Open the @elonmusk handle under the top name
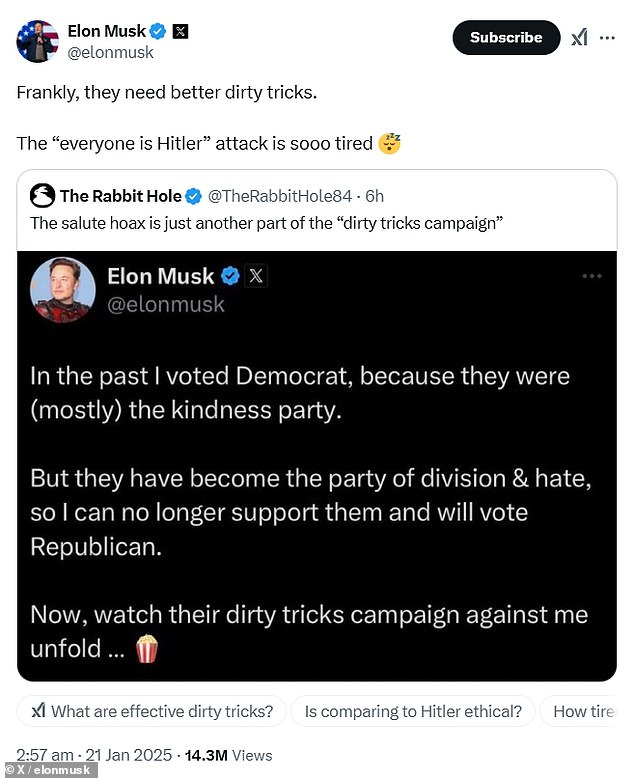Image resolution: width=634 pixels, height=778 pixels. 99,51
